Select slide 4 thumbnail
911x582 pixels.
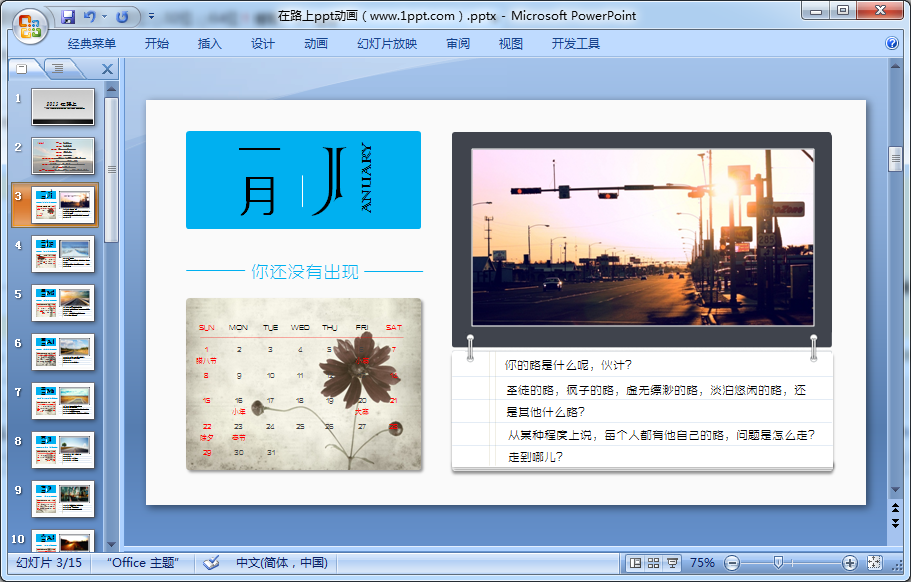[63, 254]
